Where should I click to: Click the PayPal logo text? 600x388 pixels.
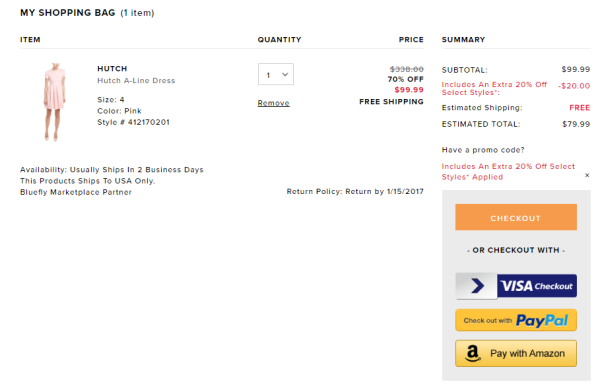[542, 320]
